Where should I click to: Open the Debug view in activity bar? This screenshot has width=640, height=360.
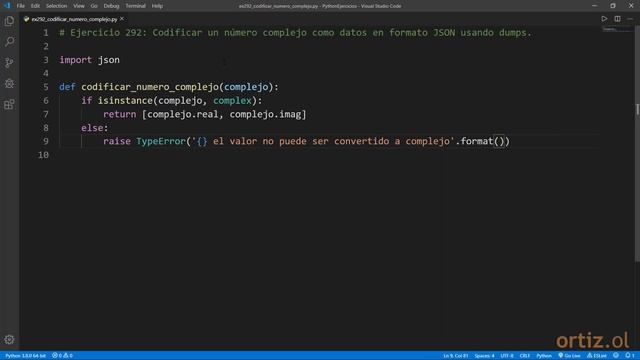(9, 83)
